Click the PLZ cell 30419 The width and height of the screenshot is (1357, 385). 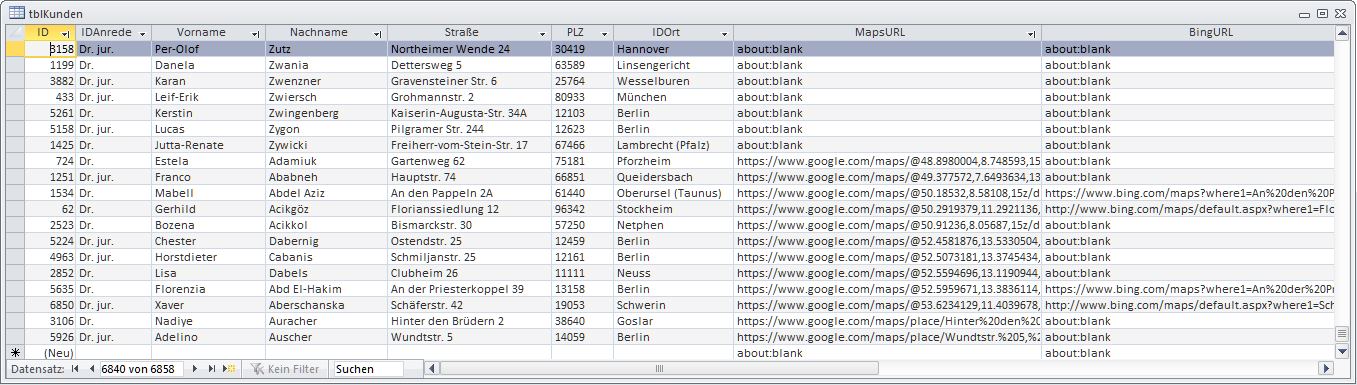click(x=582, y=49)
